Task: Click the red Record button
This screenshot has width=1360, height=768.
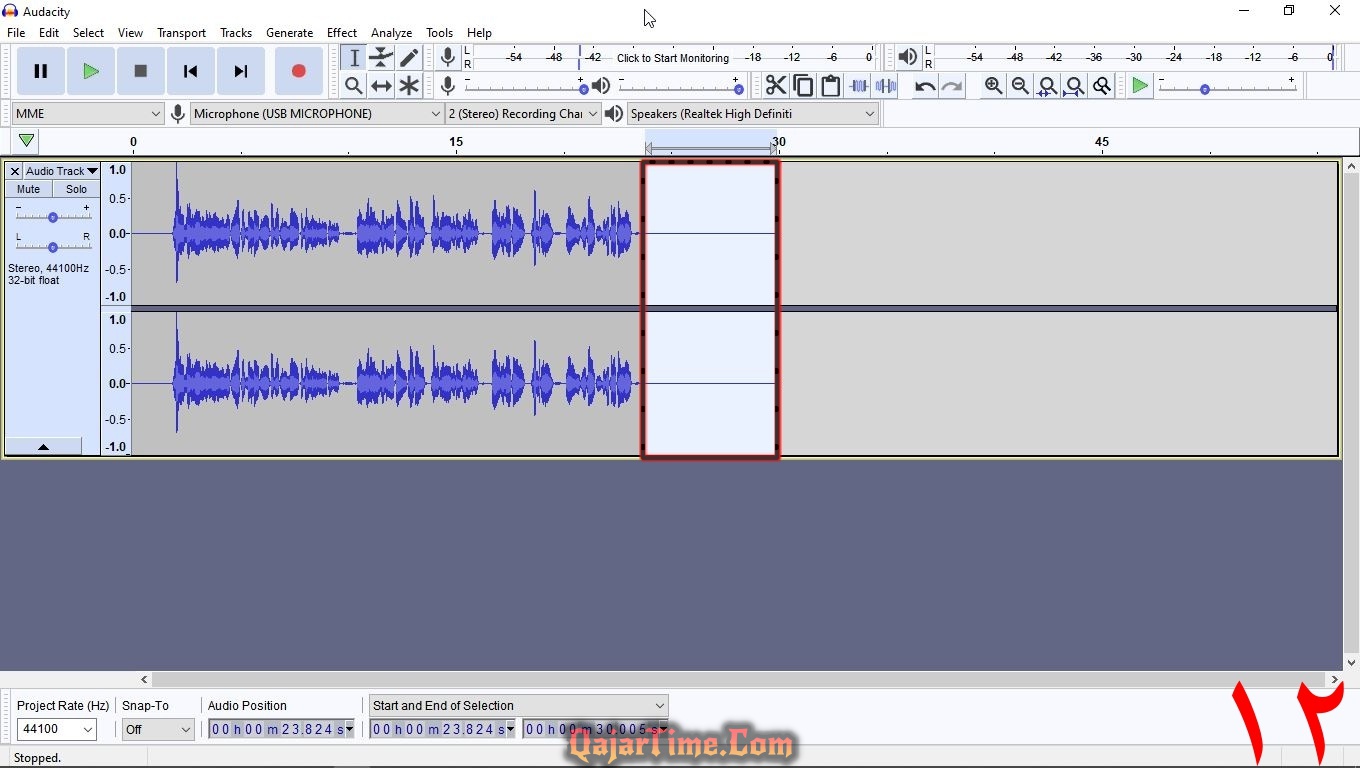Action: 298,71
